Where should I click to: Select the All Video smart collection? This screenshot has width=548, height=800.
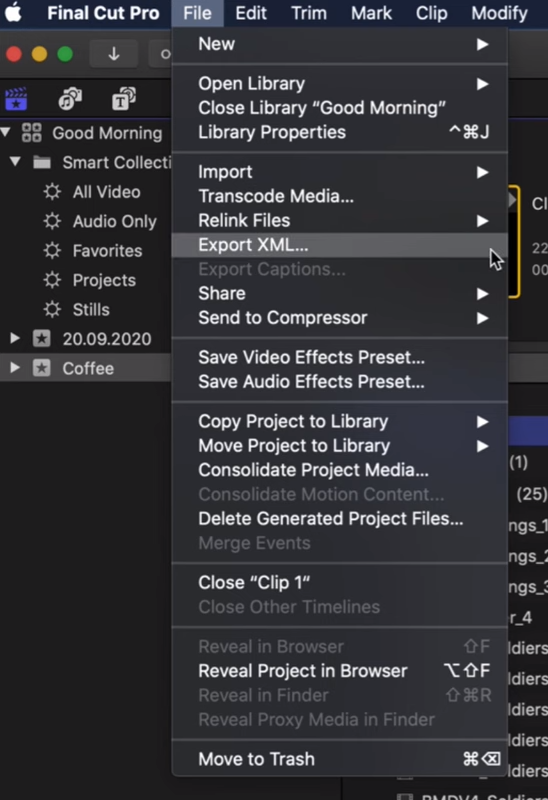(x=106, y=192)
